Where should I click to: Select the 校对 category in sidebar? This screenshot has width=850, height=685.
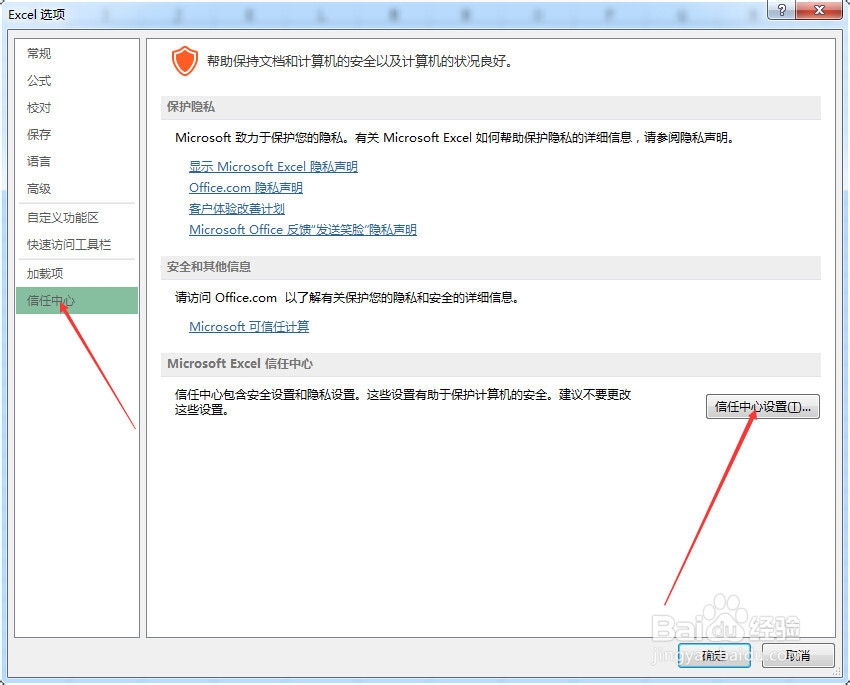pos(39,108)
